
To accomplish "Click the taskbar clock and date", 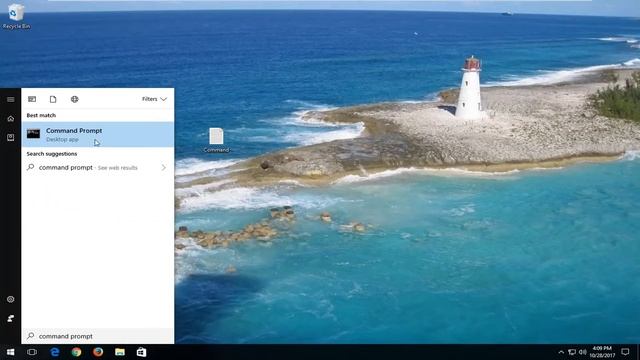I will point(602,352).
